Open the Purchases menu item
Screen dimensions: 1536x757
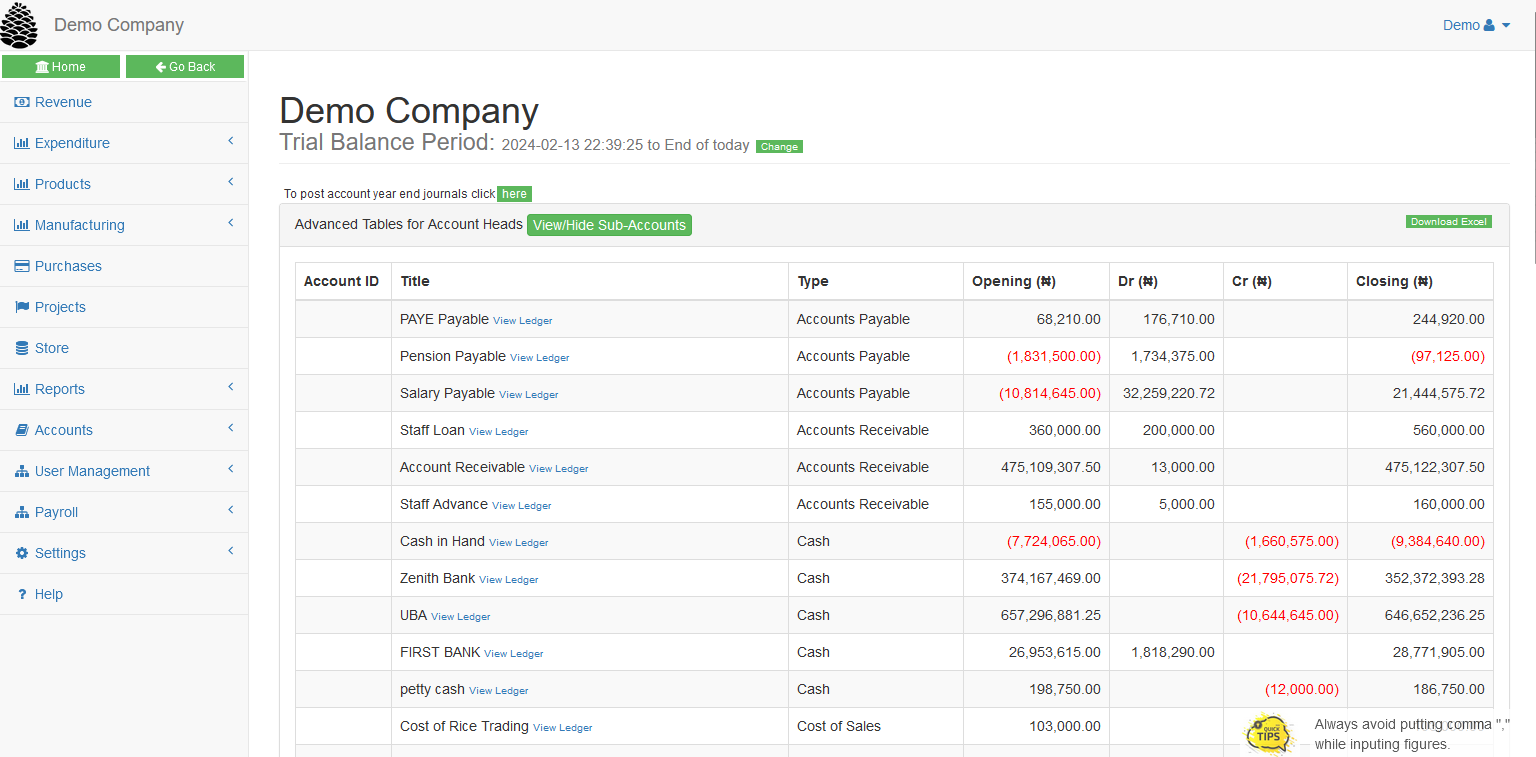tap(124, 266)
